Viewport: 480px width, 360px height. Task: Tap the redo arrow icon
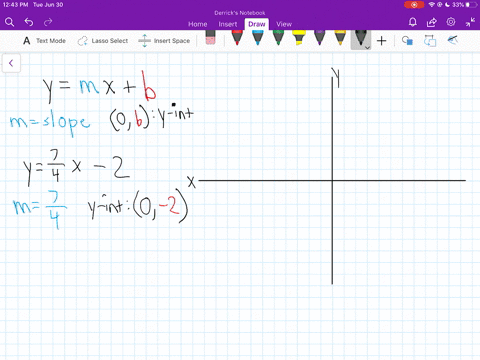[x=48, y=22]
